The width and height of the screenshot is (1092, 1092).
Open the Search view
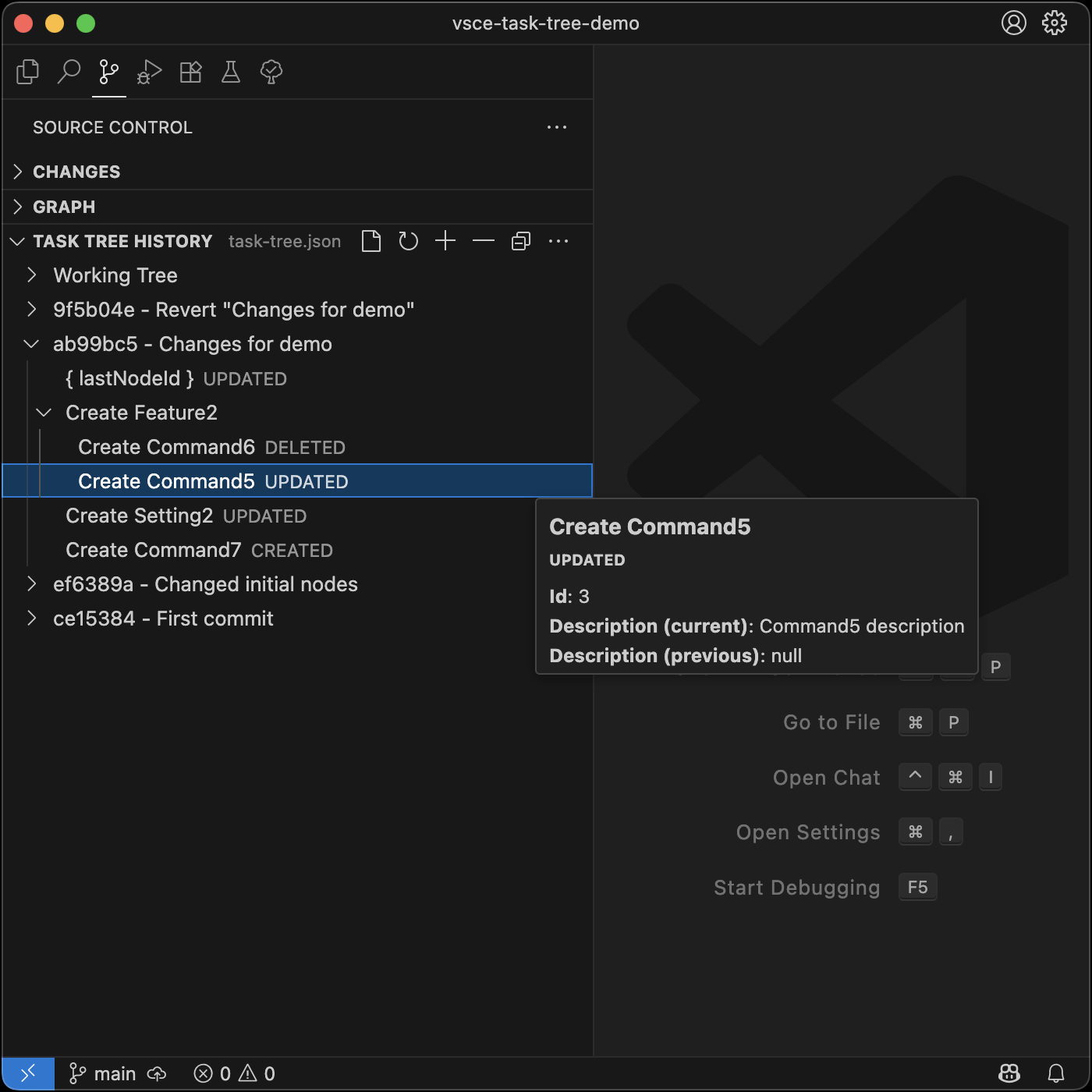69,72
